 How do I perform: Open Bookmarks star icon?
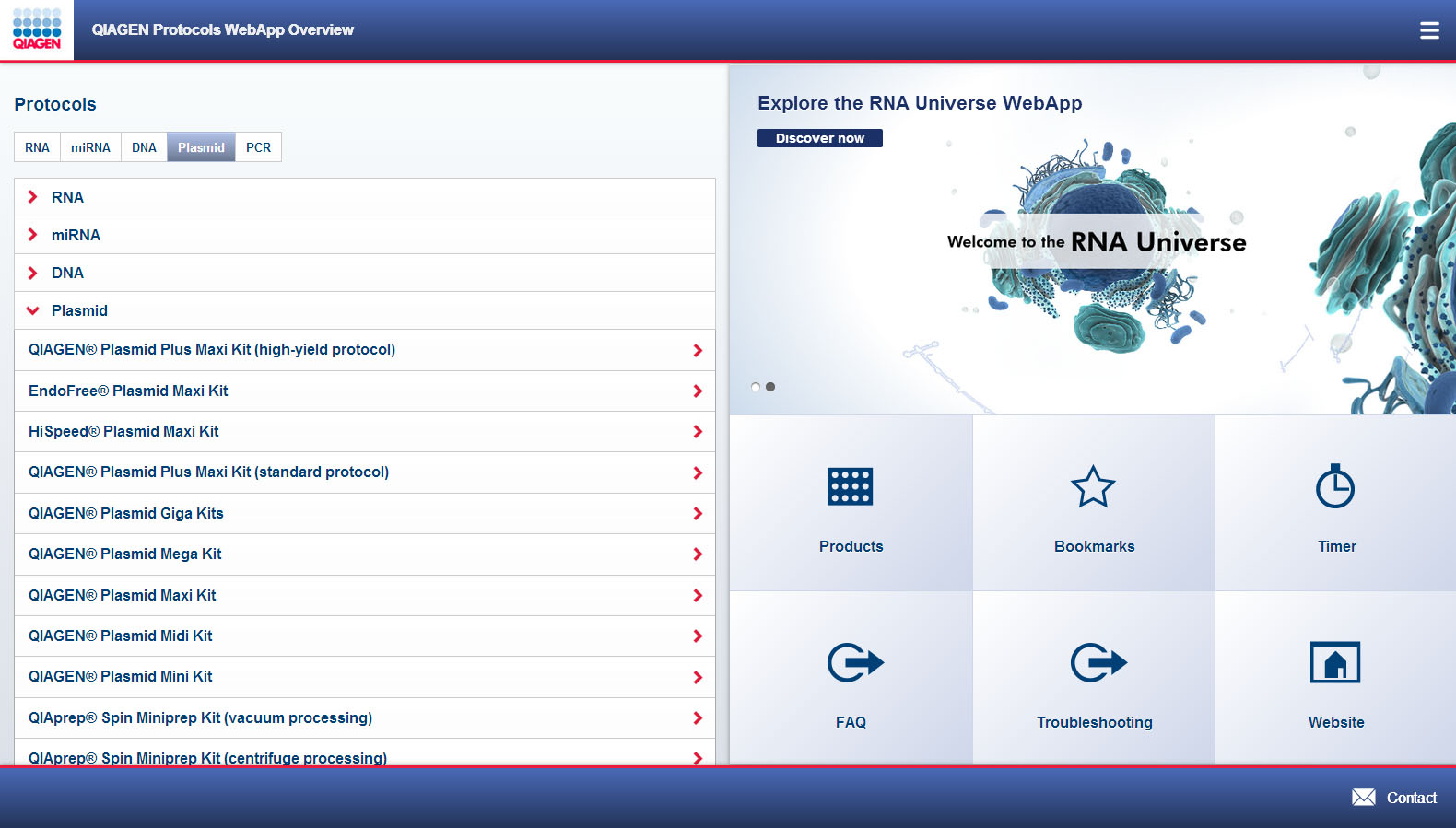click(1093, 486)
